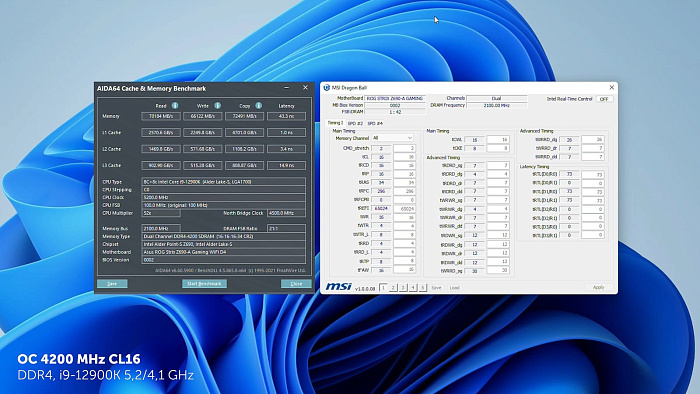Click the editable tWRRD_sg value field
Image resolution: width=700 pixels, height=394 pixels.
(x=498, y=270)
